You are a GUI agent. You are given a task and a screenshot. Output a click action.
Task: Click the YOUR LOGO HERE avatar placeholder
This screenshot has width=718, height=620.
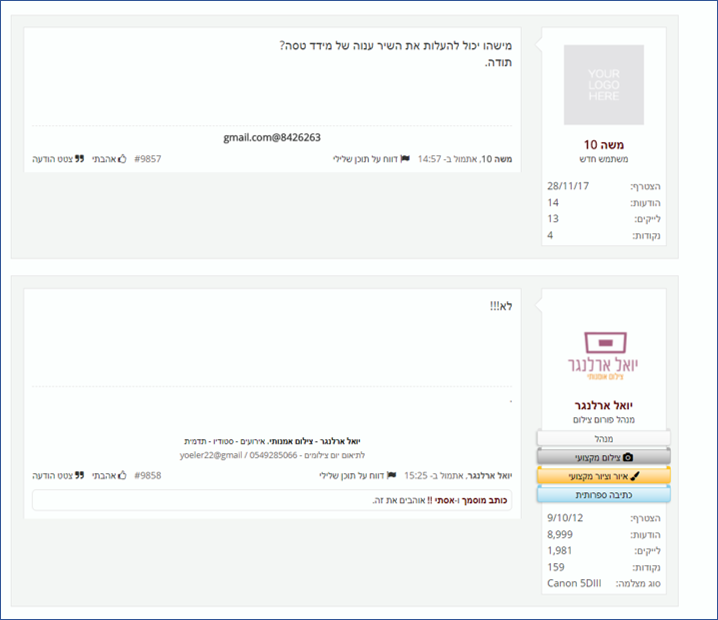[603, 85]
